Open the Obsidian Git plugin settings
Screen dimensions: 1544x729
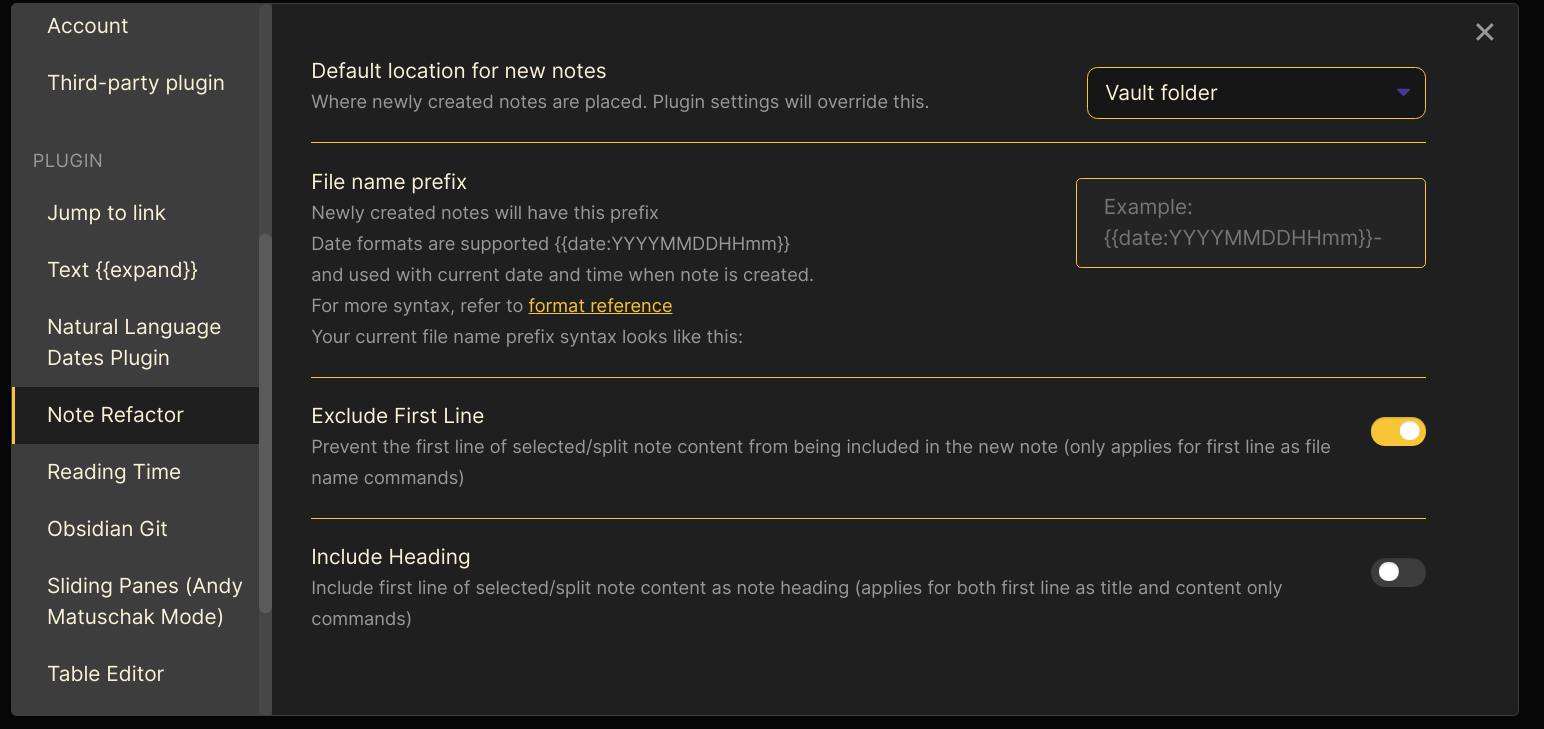pyautogui.click(x=107, y=528)
